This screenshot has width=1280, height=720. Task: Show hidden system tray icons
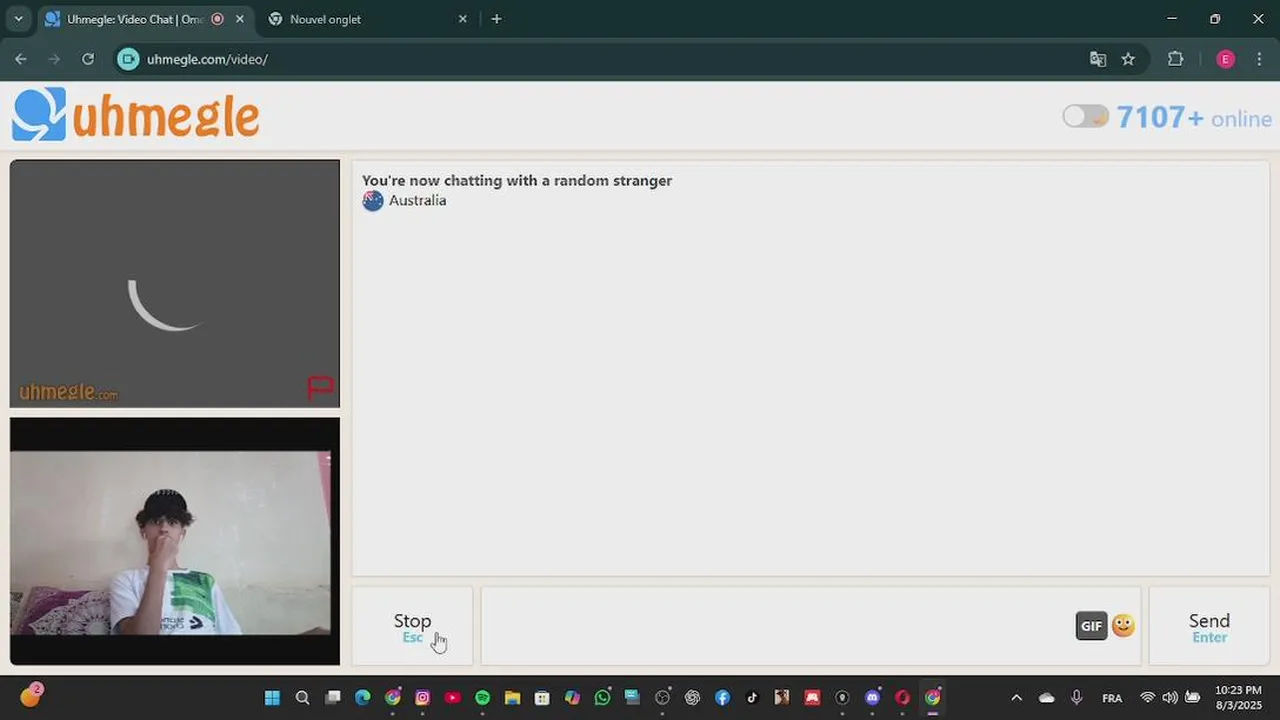(1016, 698)
